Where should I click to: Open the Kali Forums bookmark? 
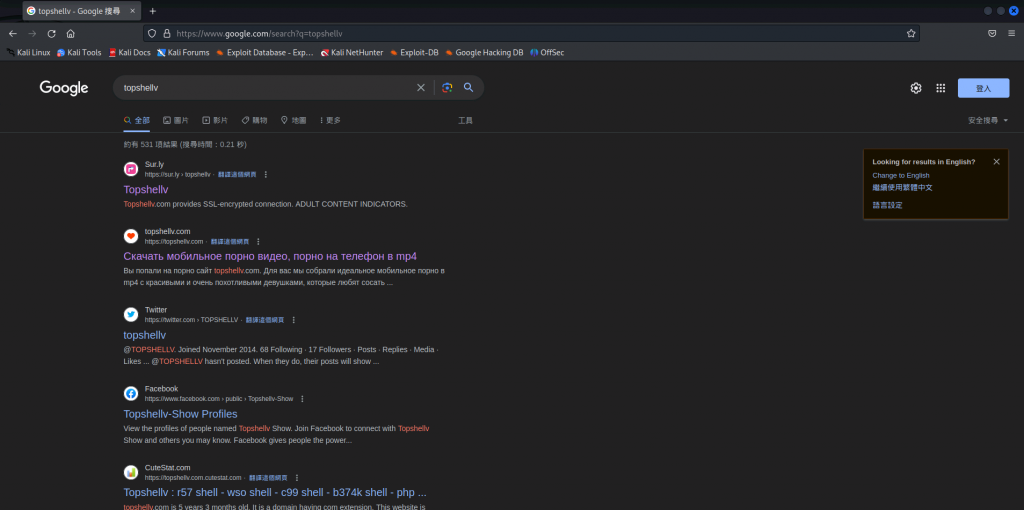184,52
